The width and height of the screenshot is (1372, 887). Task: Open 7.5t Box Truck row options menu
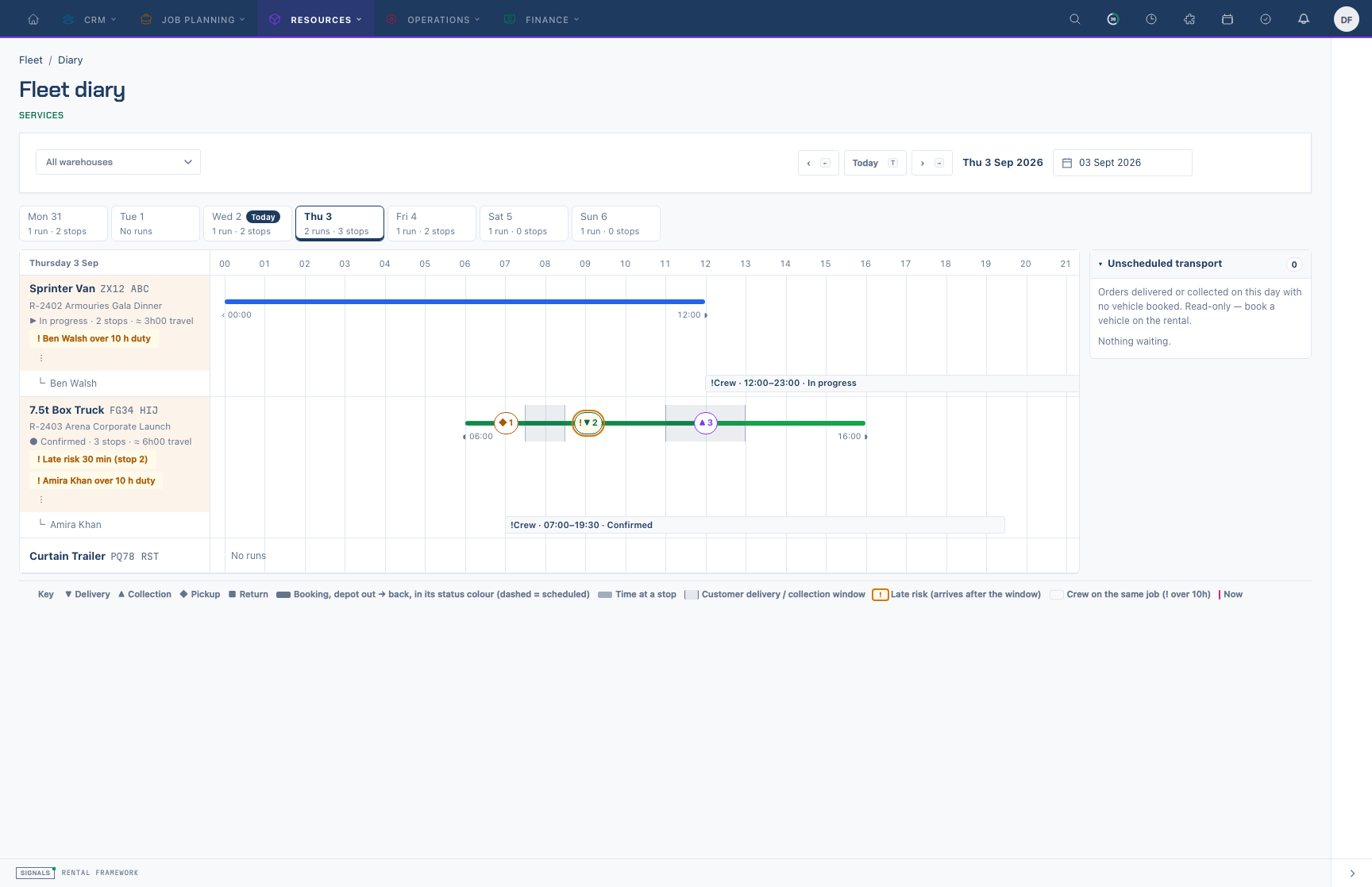pos(41,499)
